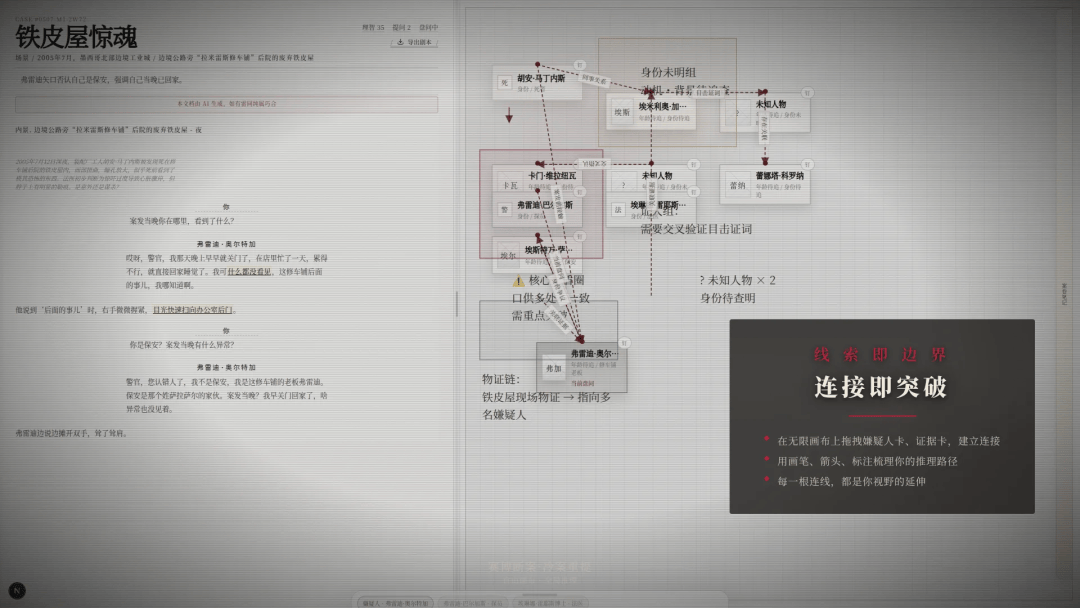Click the bottom tab bar drag handle

tap(540, 594)
